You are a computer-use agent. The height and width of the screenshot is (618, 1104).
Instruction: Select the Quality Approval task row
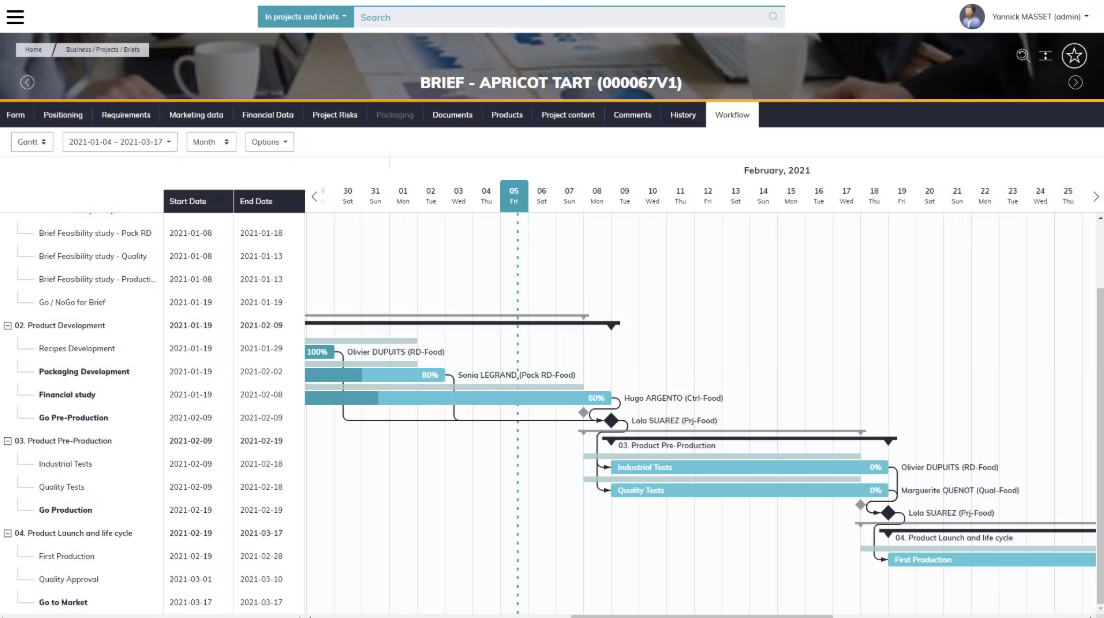tap(153, 579)
